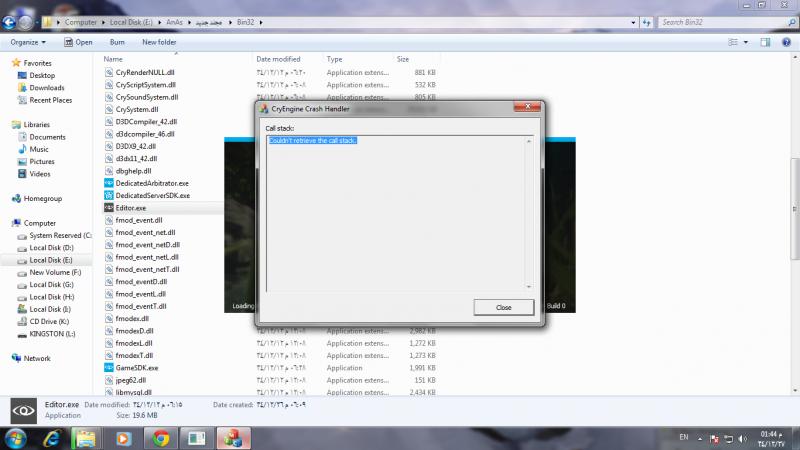The width and height of the screenshot is (800, 450).
Task: Open the address bar history dropdown
Action: point(633,22)
